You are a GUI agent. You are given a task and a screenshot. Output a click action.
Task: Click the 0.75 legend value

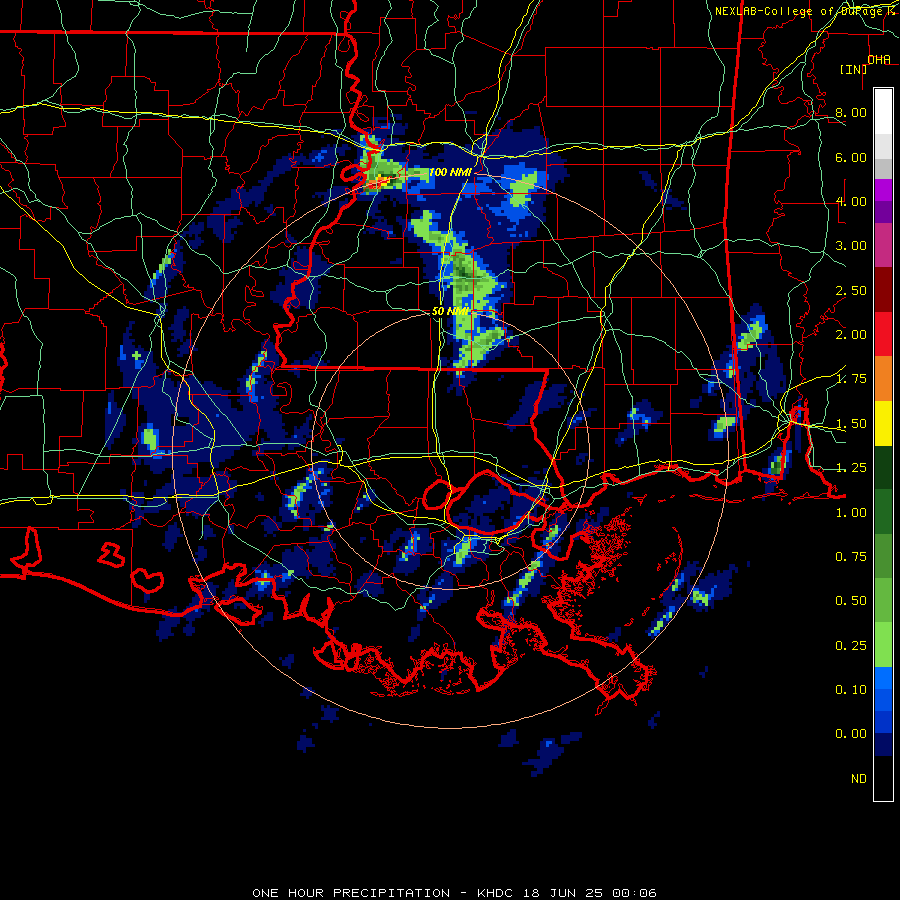tap(851, 557)
